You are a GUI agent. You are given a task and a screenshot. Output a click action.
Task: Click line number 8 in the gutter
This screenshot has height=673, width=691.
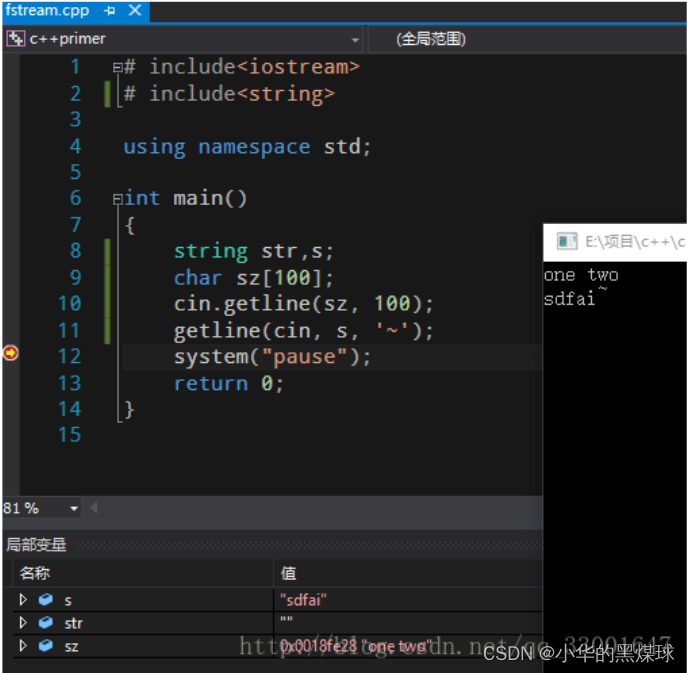coord(75,251)
